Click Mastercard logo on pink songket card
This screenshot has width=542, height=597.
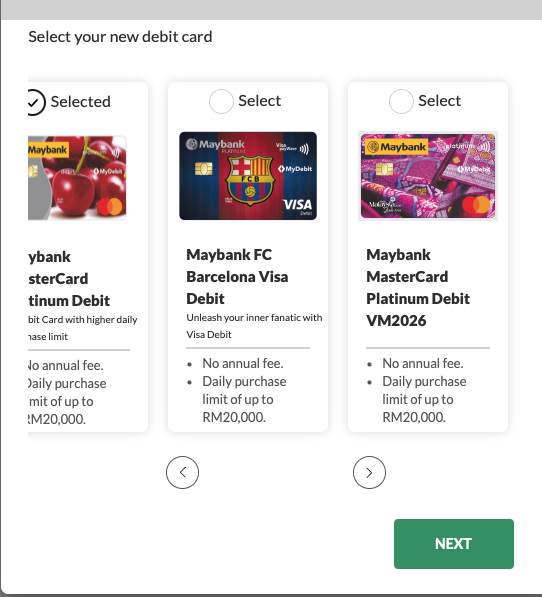click(x=476, y=204)
